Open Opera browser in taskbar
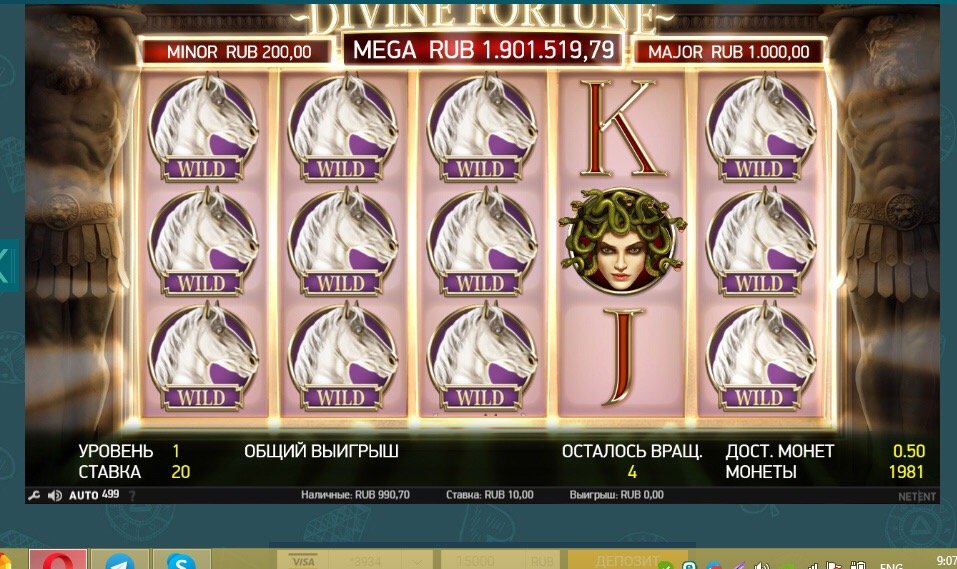This screenshot has height=569, width=957. point(58,560)
